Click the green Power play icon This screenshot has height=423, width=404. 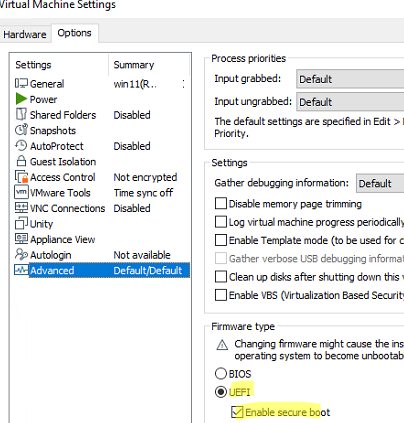21,99
